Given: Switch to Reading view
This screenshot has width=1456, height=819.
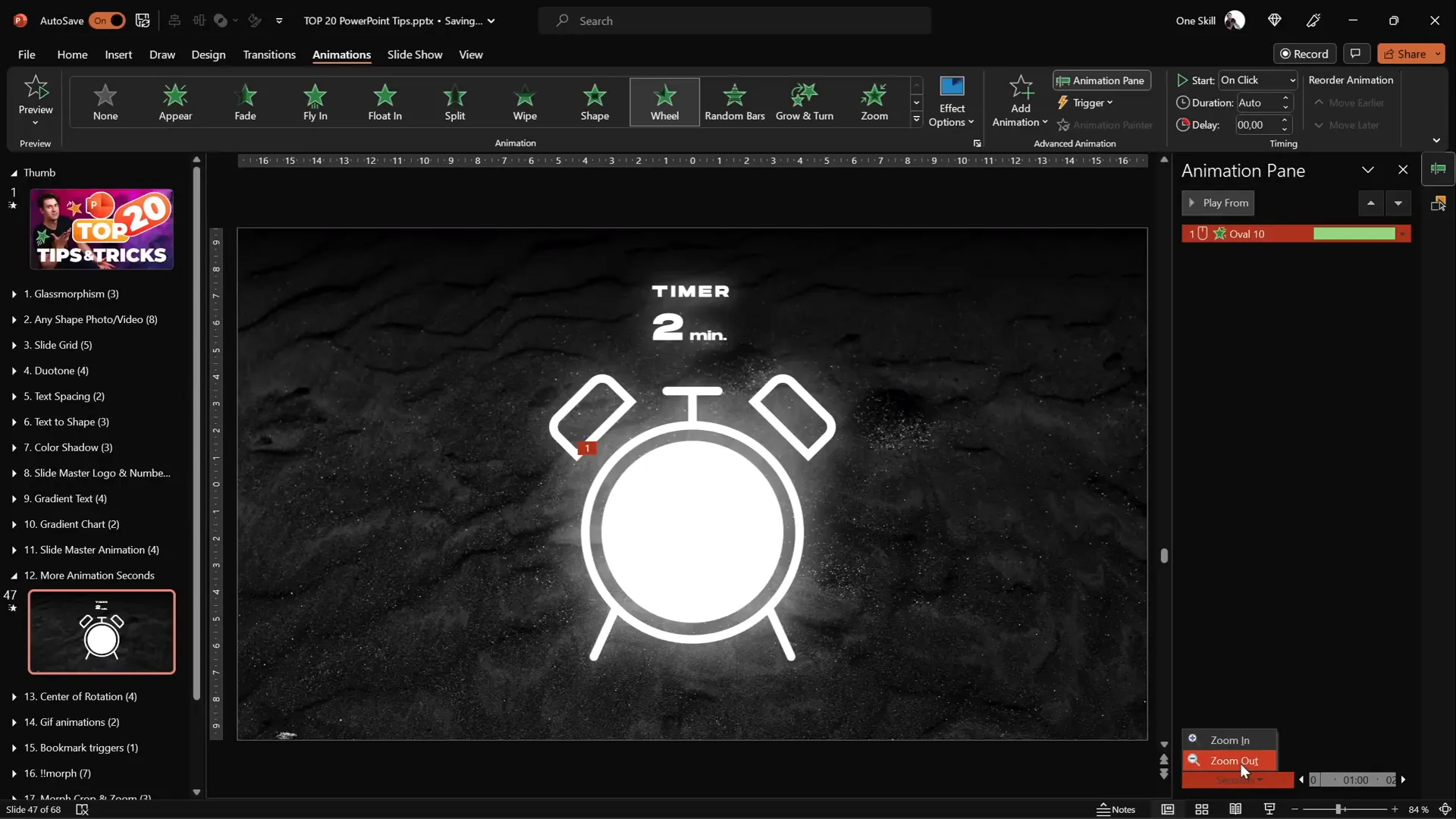Looking at the screenshot, I should pyautogui.click(x=1235, y=809).
